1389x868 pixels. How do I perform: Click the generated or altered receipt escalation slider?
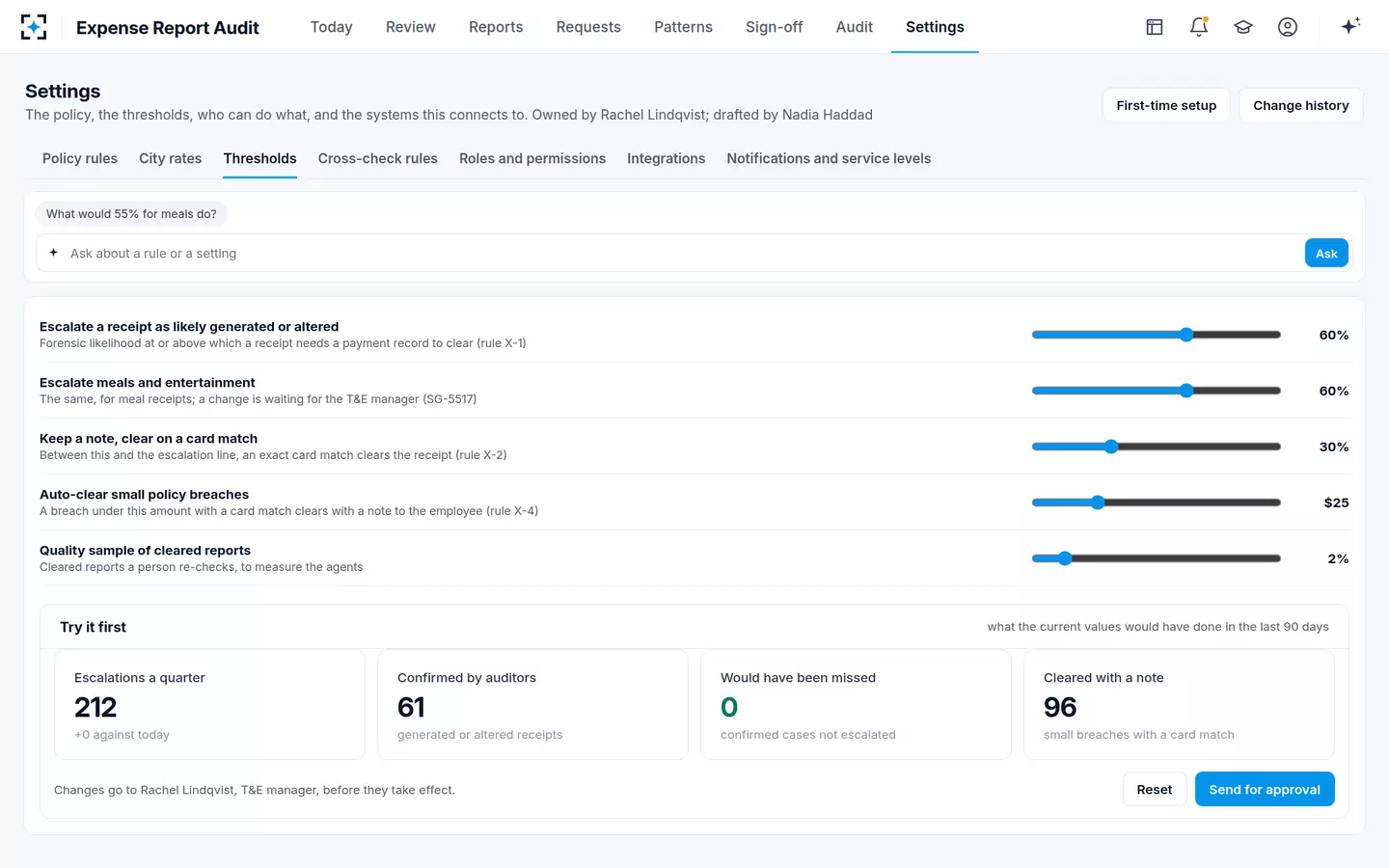[1157, 335]
